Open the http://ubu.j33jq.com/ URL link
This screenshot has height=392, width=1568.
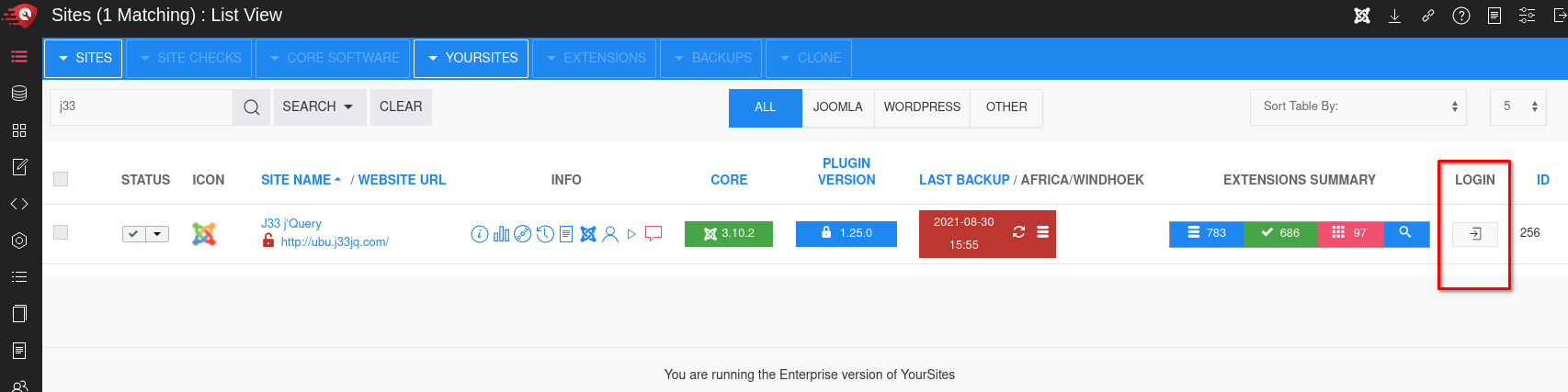pos(335,242)
